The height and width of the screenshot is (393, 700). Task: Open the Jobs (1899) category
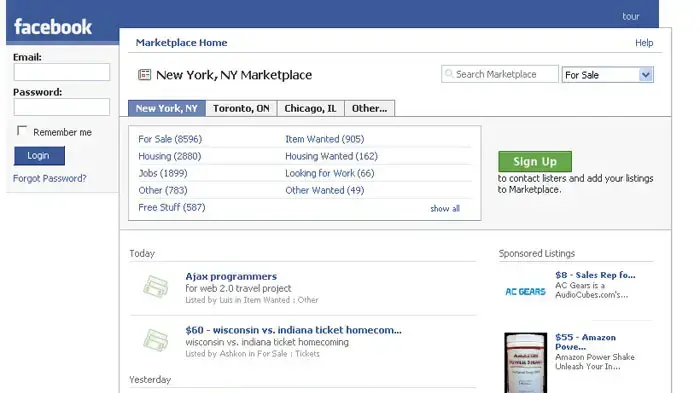[x=162, y=173]
